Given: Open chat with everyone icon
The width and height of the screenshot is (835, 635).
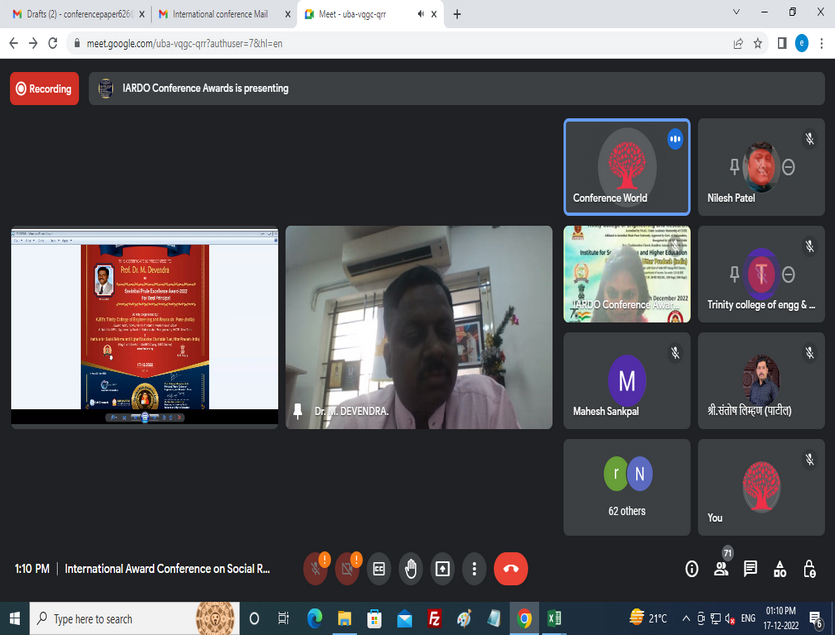Looking at the screenshot, I should click(x=750, y=568).
